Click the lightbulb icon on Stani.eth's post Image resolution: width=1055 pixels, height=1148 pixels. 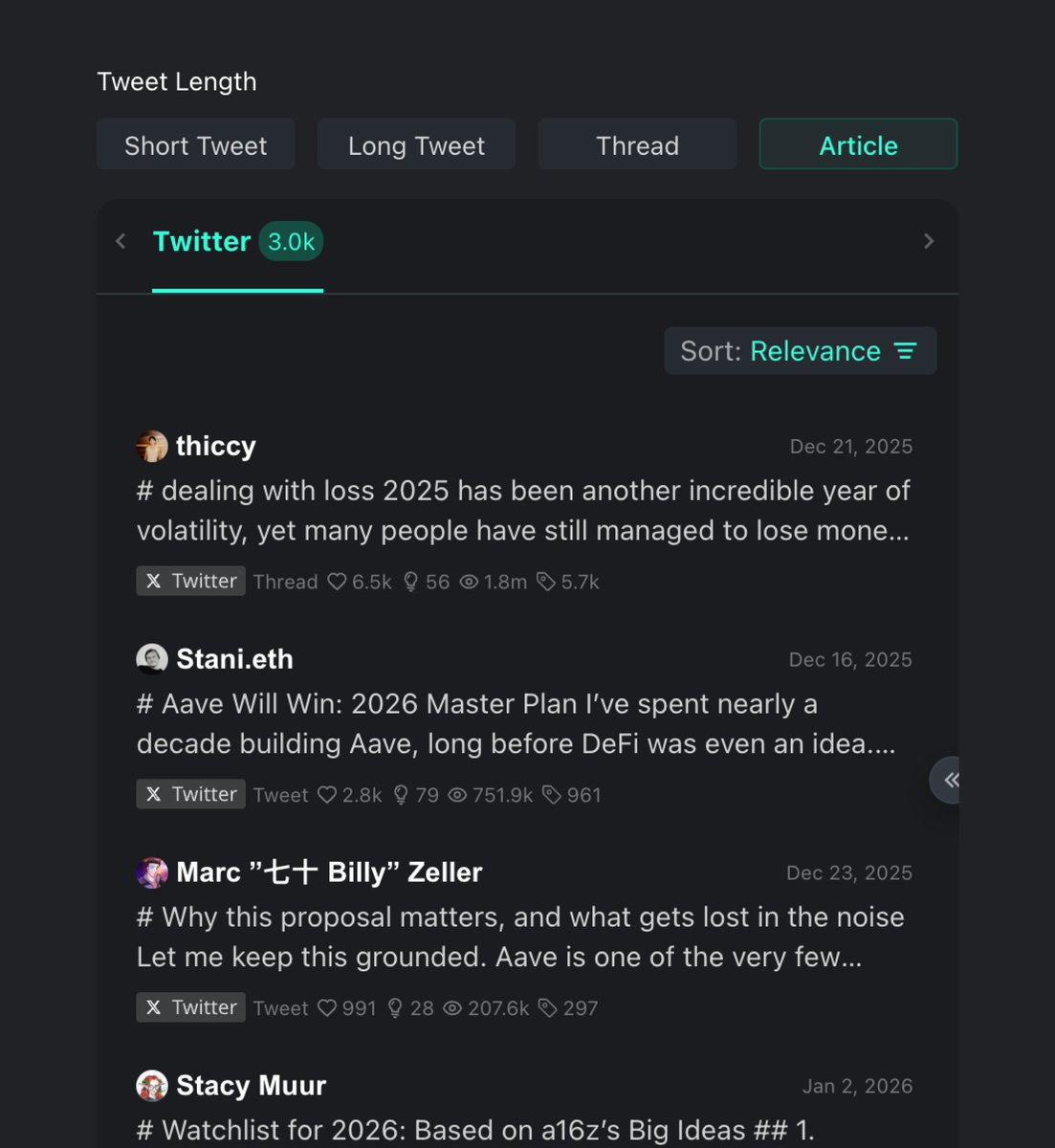pos(401,795)
